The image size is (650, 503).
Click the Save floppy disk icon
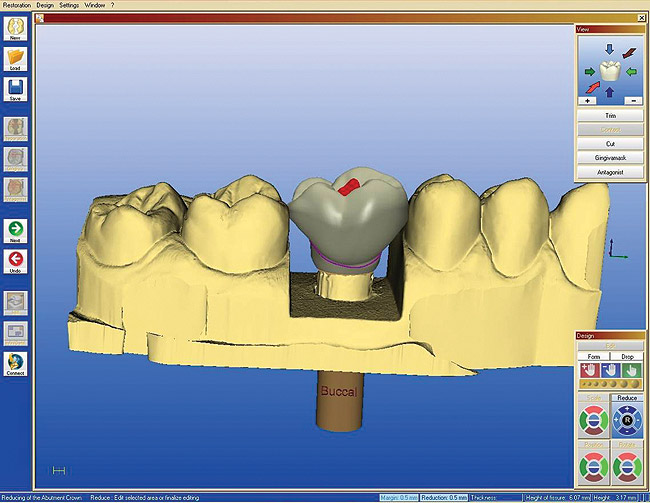point(15,90)
